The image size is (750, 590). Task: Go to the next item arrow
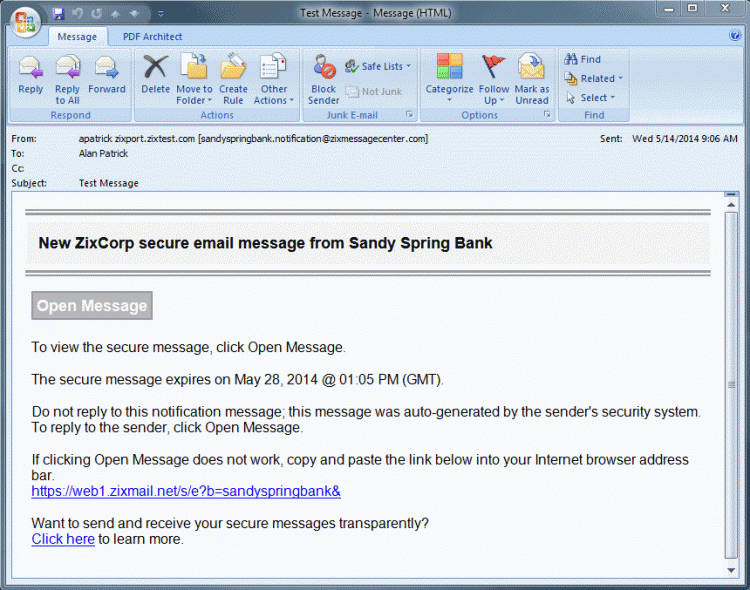[x=134, y=14]
